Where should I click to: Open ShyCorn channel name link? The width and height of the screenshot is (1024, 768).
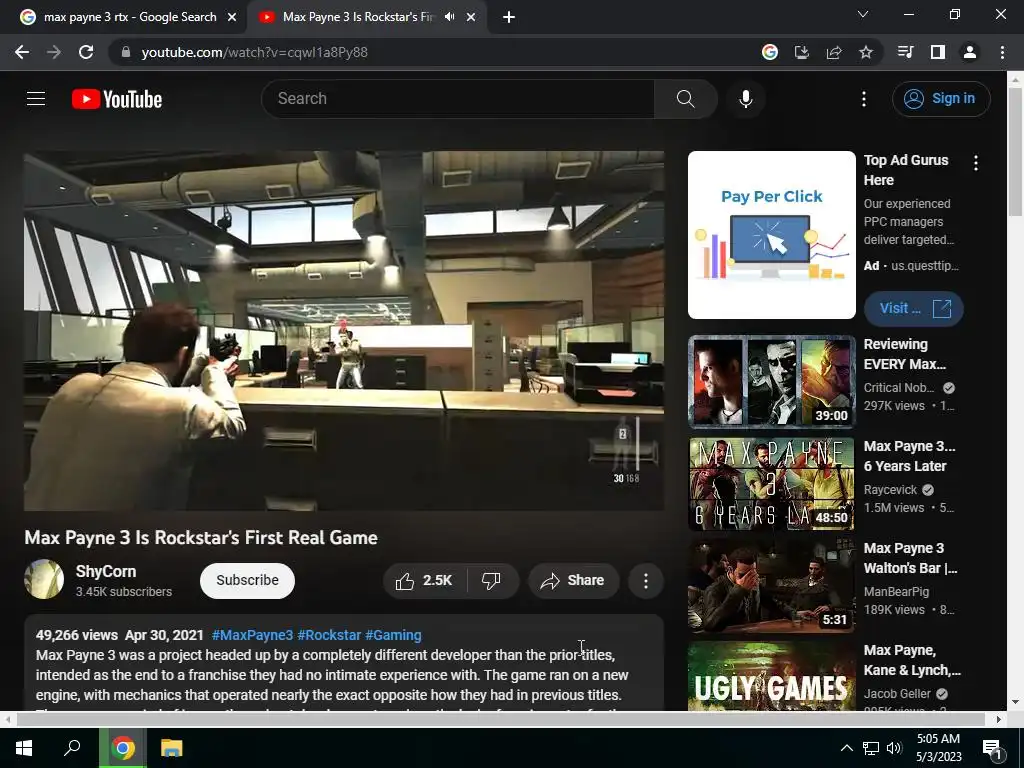click(106, 571)
